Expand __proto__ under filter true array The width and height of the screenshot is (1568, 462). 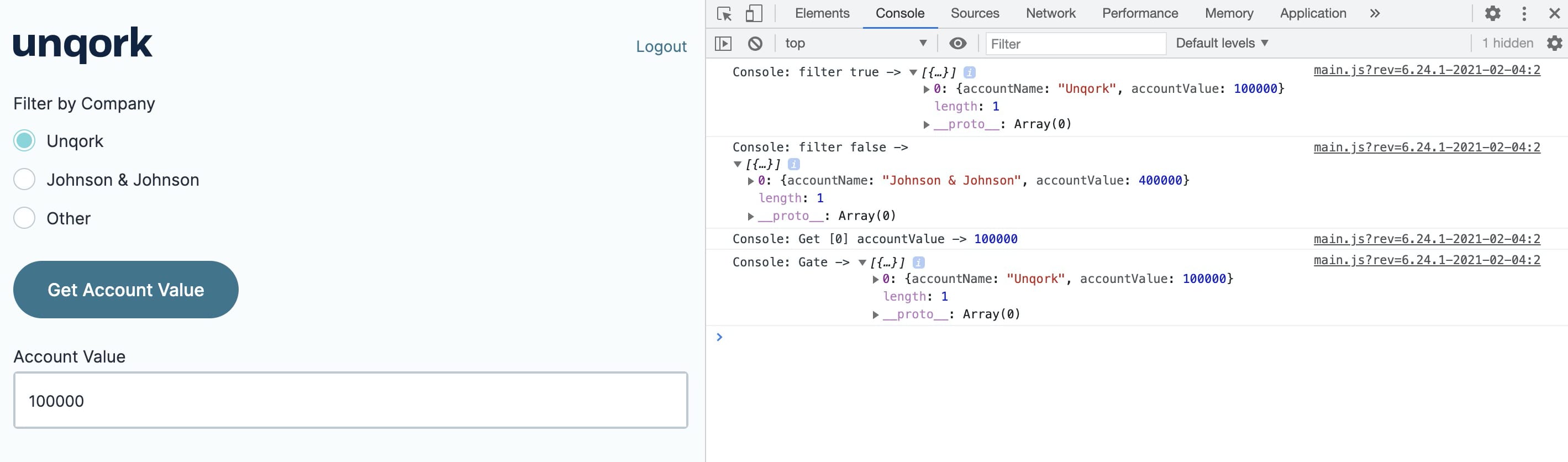click(927, 125)
